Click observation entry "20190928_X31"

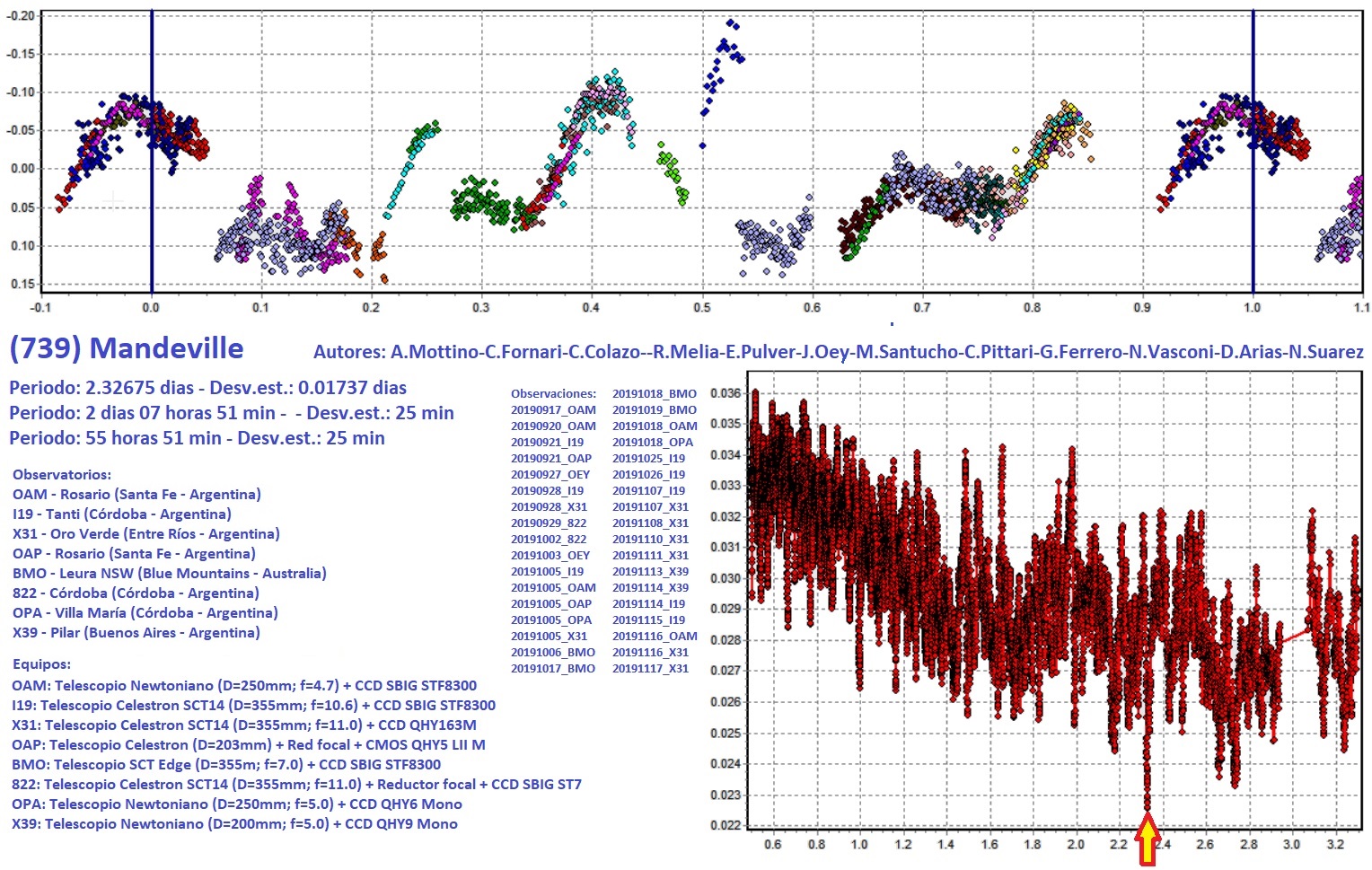(549, 506)
